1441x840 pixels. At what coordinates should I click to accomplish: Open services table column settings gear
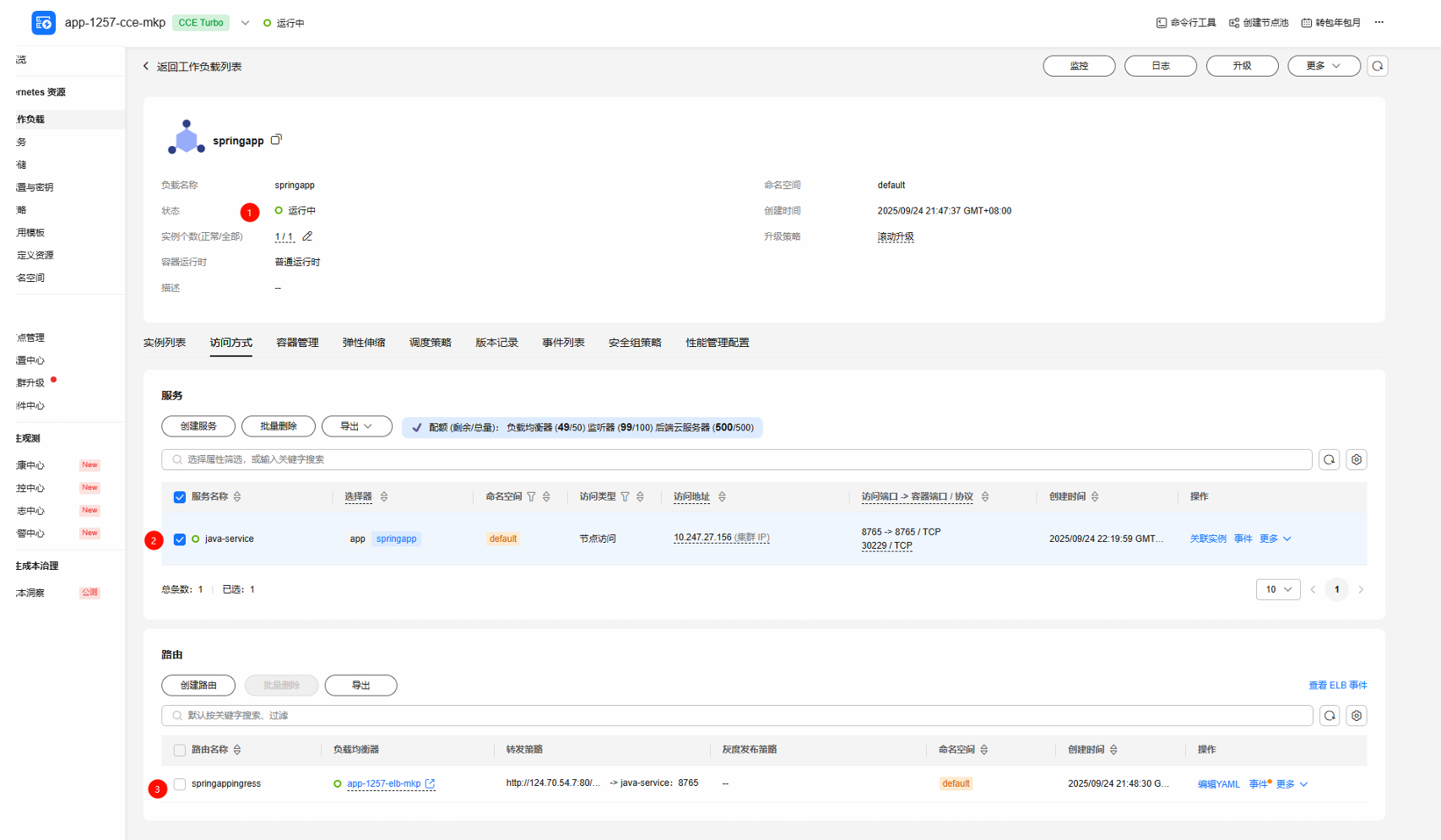coord(1356,459)
